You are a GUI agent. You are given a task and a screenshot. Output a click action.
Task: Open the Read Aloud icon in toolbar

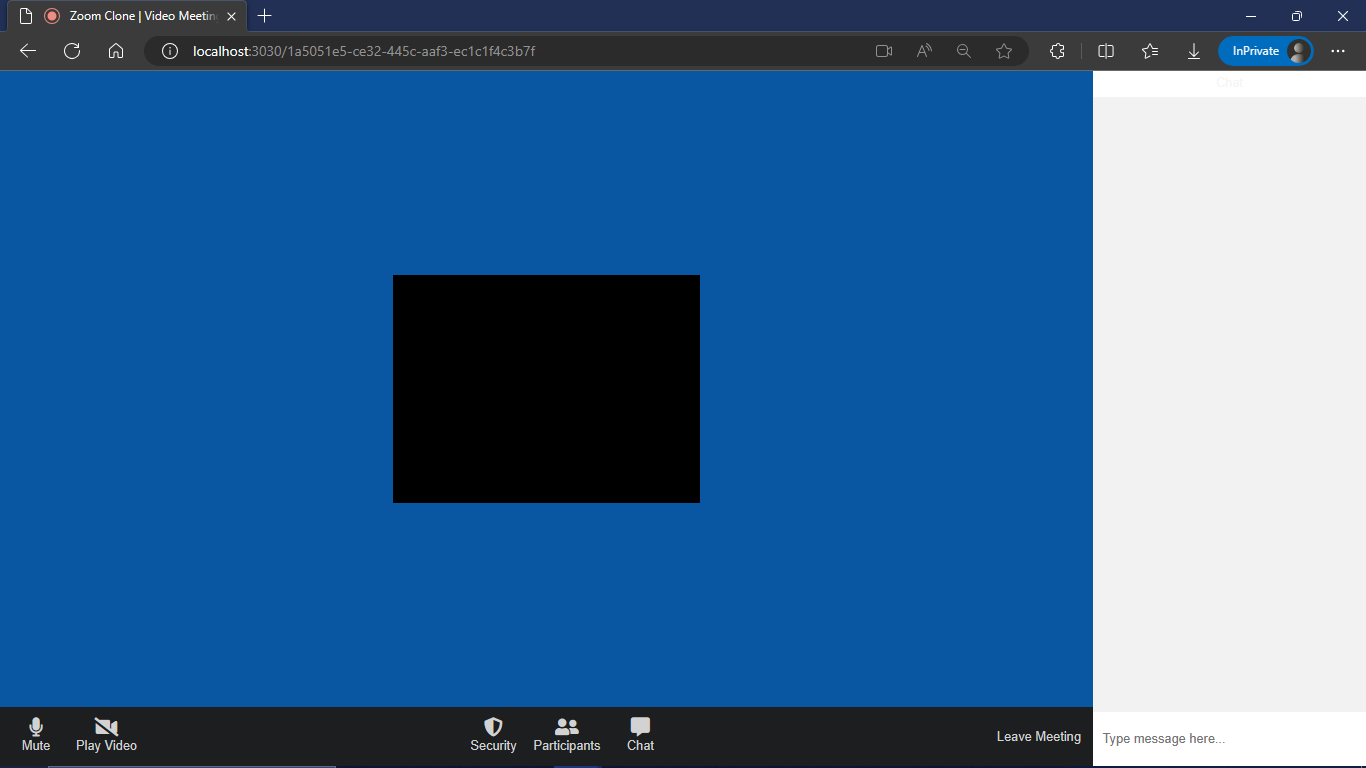pyautogui.click(x=923, y=50)
